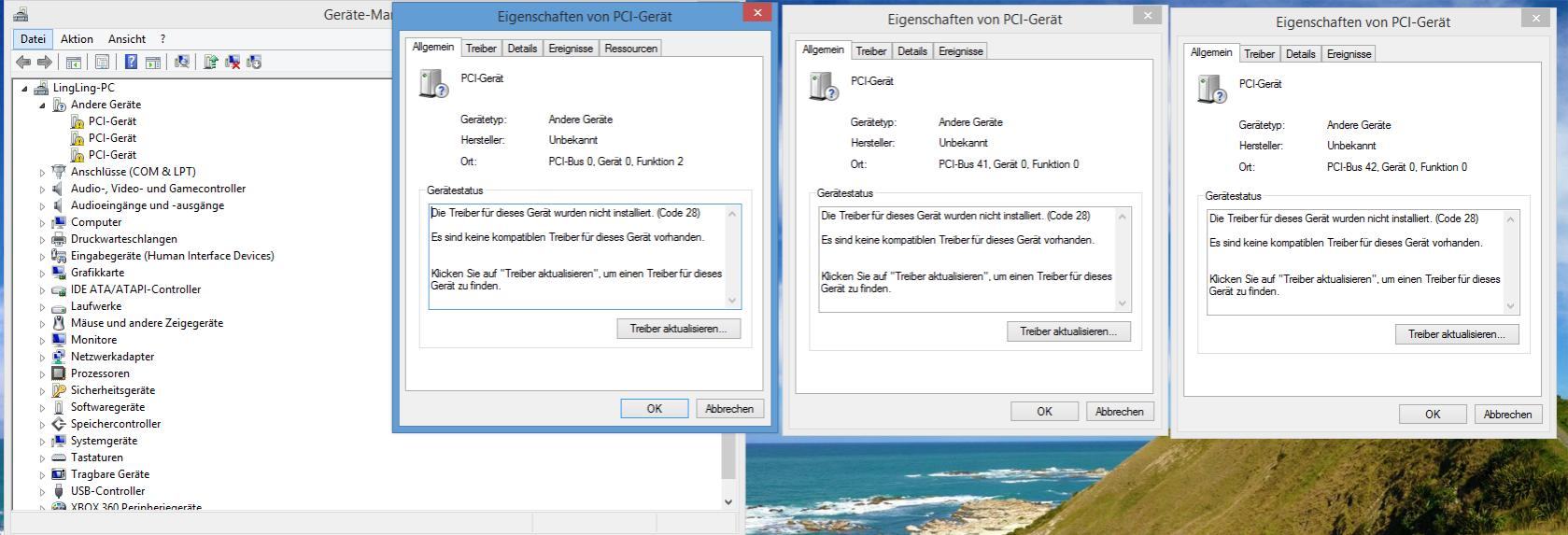Image resolution: width=1568 pixels, height=535 pixels.
Task: Scan for hardware changes toolbar icon
Action: coord(181,63)
